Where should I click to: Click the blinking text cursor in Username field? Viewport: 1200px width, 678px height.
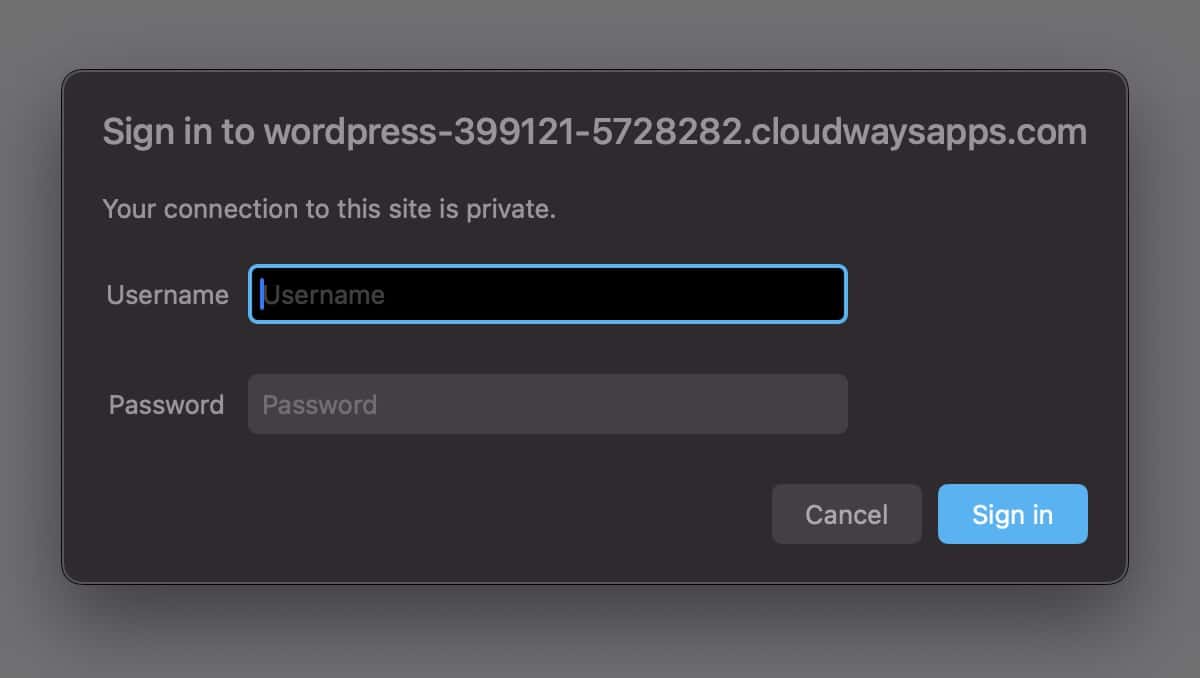(262, 294)
